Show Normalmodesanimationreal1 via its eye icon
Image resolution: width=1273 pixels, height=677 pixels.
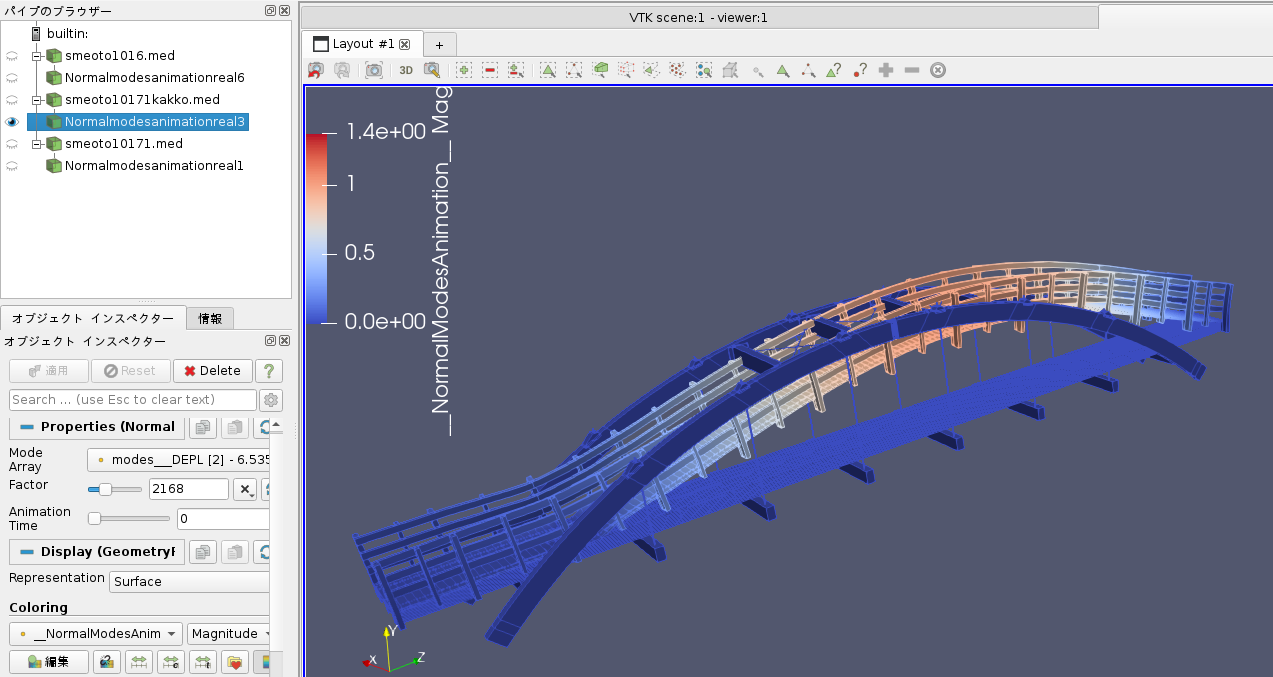point(12,166)
